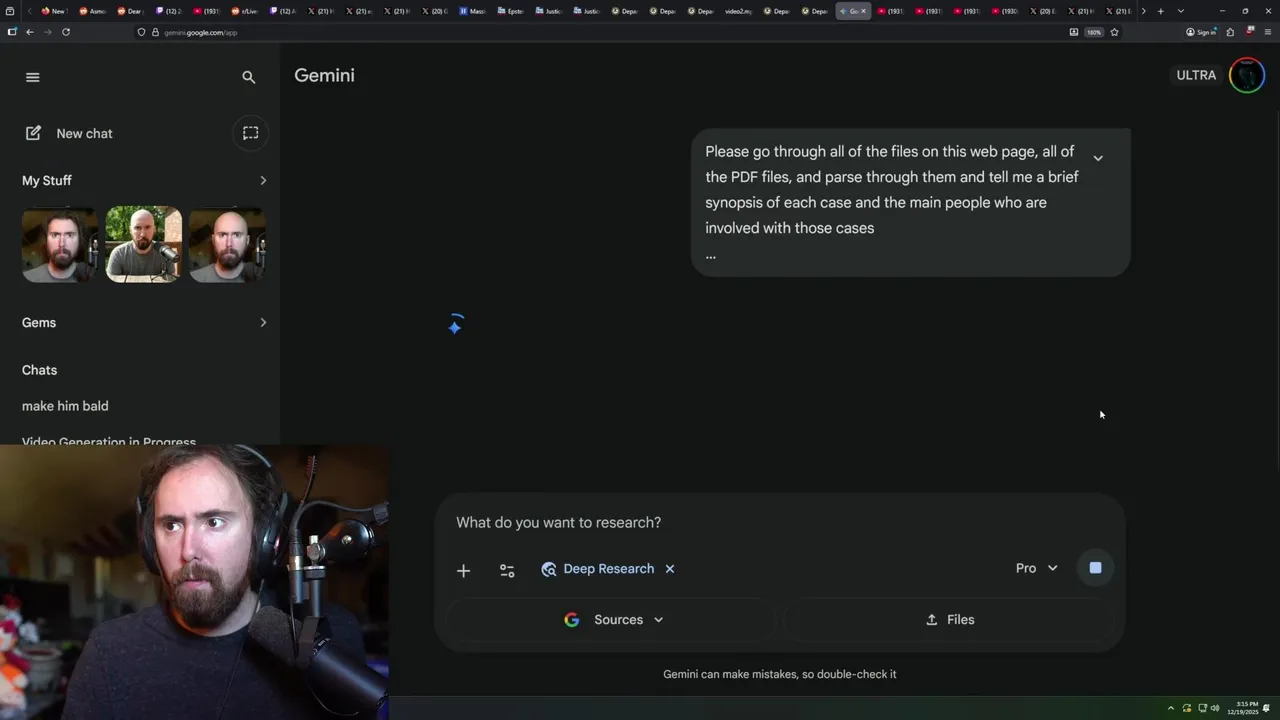Open the third My Stuff thumbnail
1280x720 pixels.
[227, 244]
